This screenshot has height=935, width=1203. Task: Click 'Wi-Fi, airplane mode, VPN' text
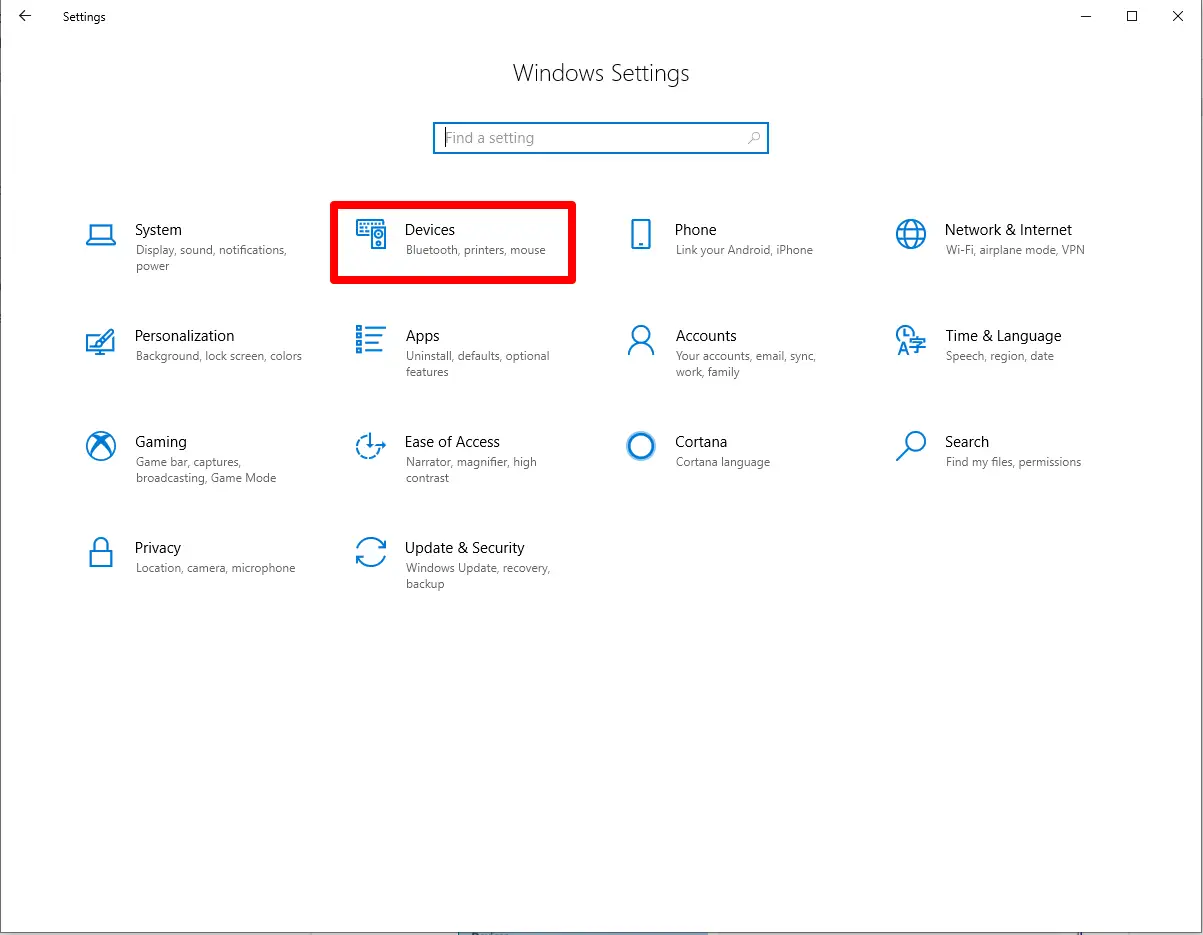click(1015, 250)
